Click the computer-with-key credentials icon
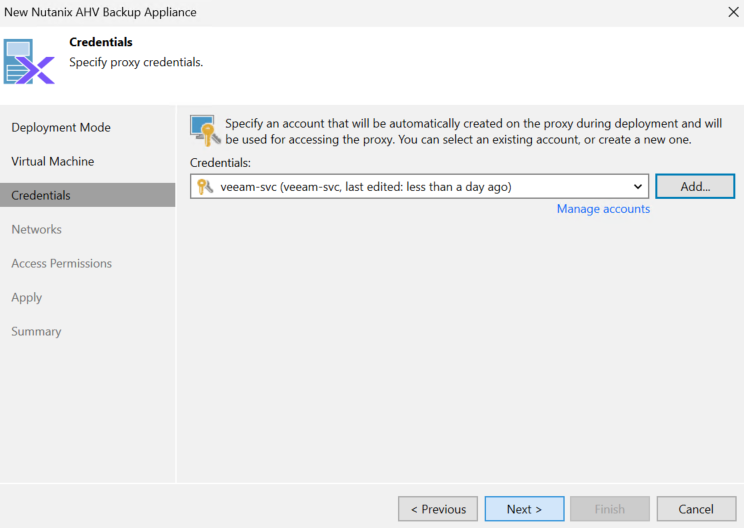Screen dimensions: 744x528 (x=205, y=130)
